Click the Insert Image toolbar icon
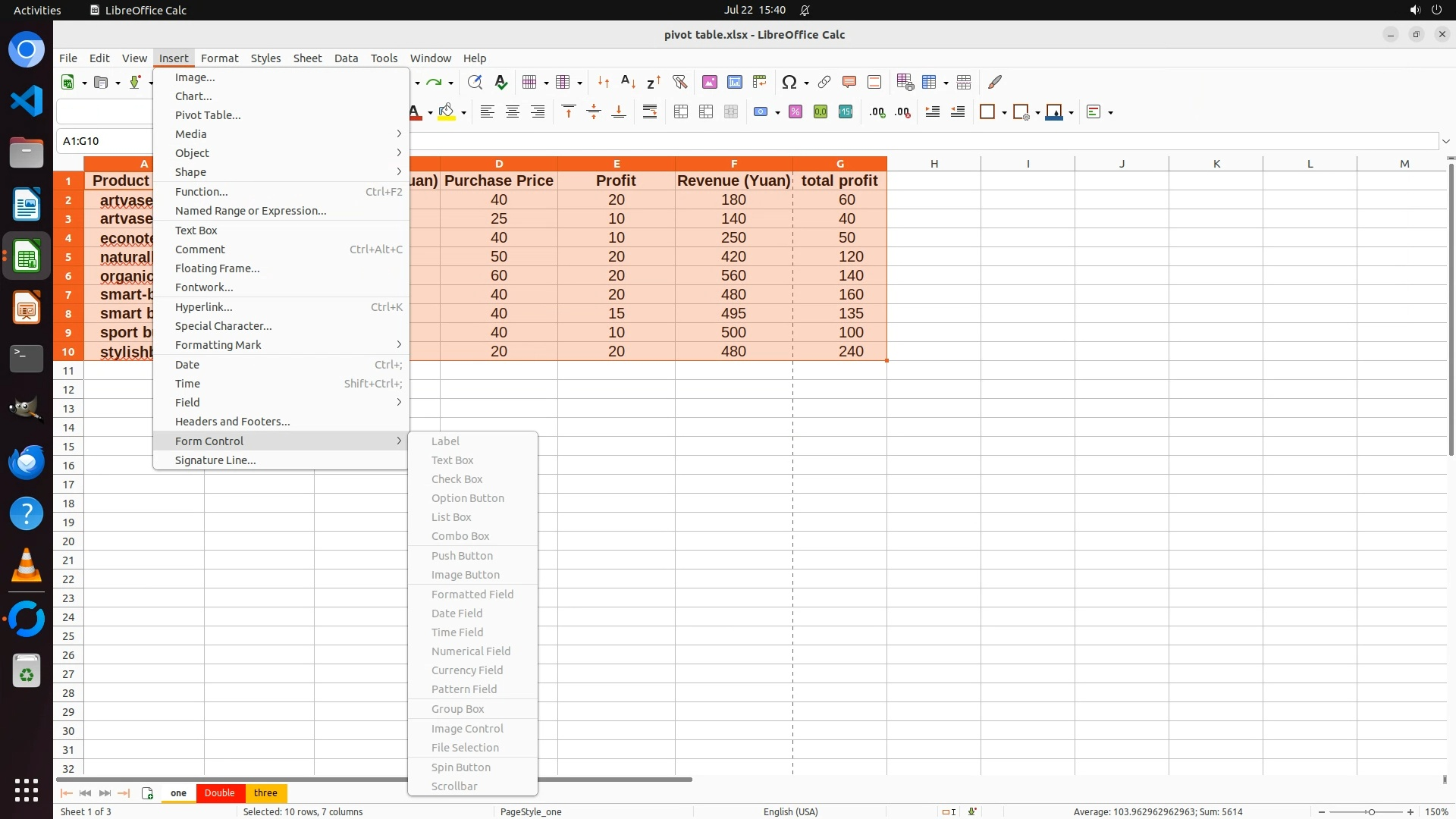Image resolution: width=1456 pixels, height=819 pixels. 710,82
